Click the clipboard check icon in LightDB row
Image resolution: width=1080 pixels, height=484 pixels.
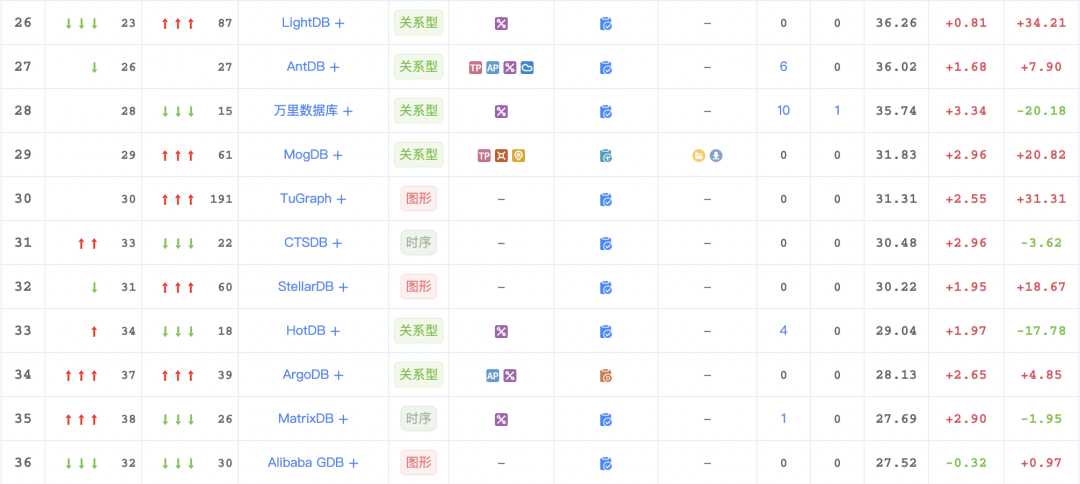pos(606,23)
